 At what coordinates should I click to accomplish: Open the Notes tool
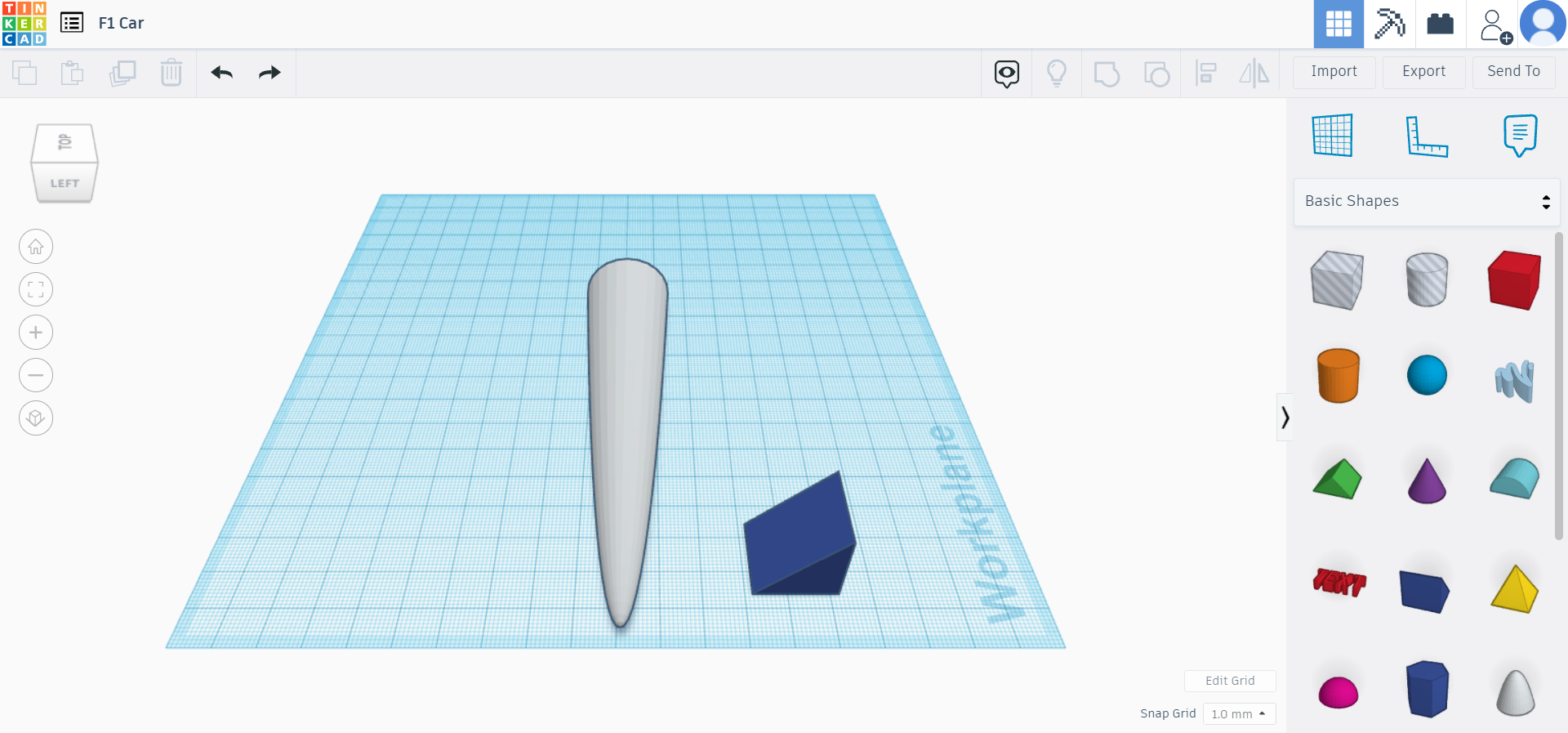(x=1520, y=135)
